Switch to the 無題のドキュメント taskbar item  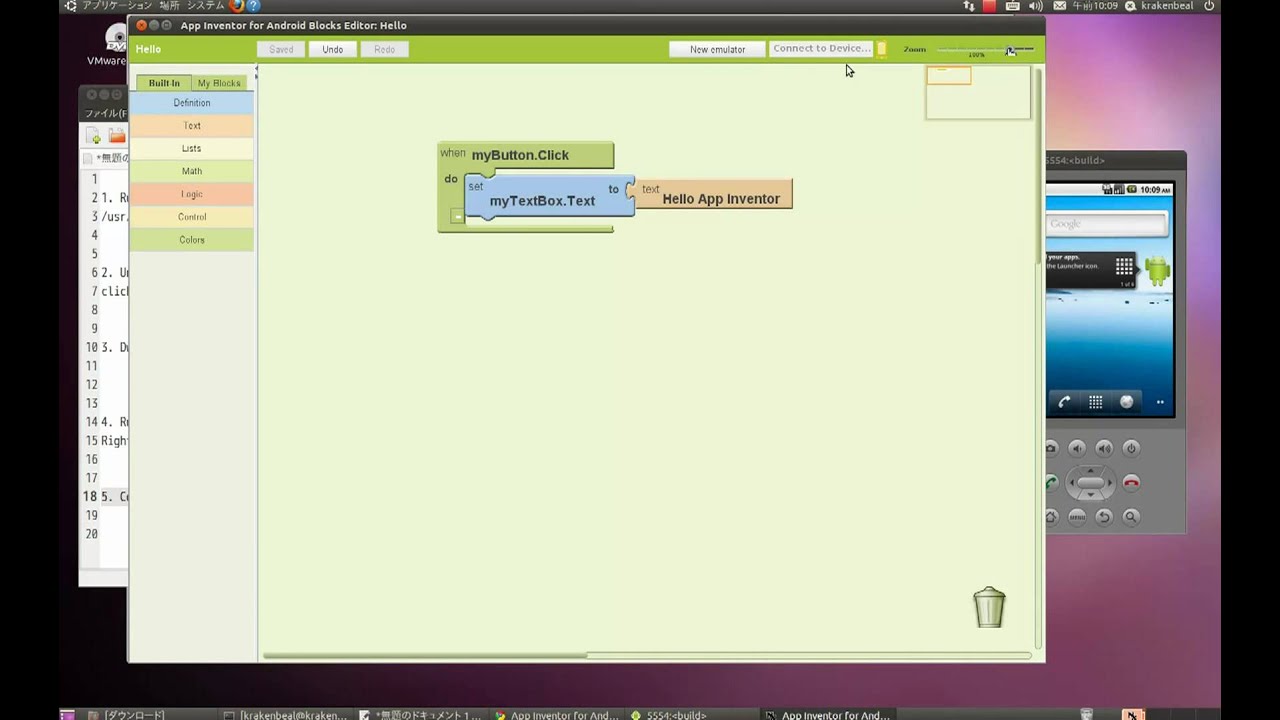coord(421,715)
